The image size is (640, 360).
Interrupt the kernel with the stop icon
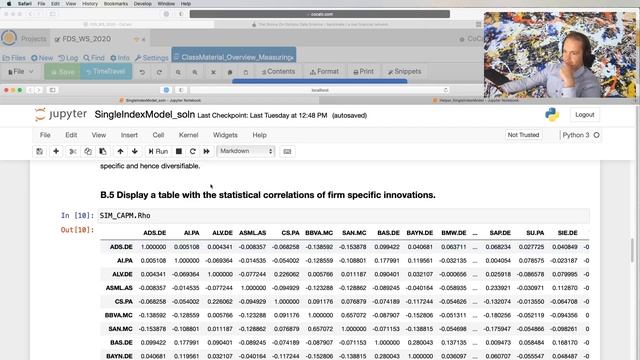(178, 151)
